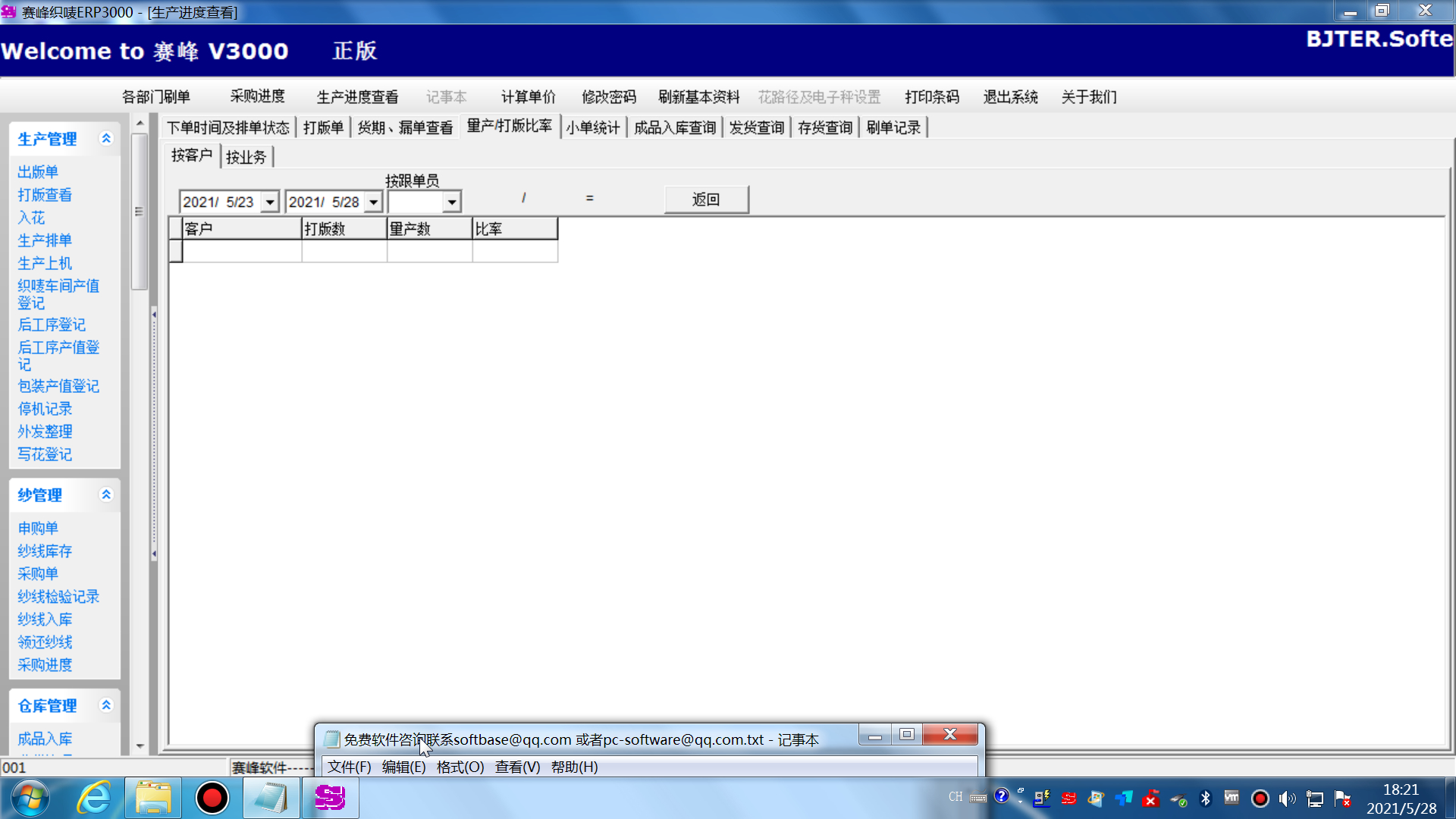Switch to the 按业务 tab

246,157
